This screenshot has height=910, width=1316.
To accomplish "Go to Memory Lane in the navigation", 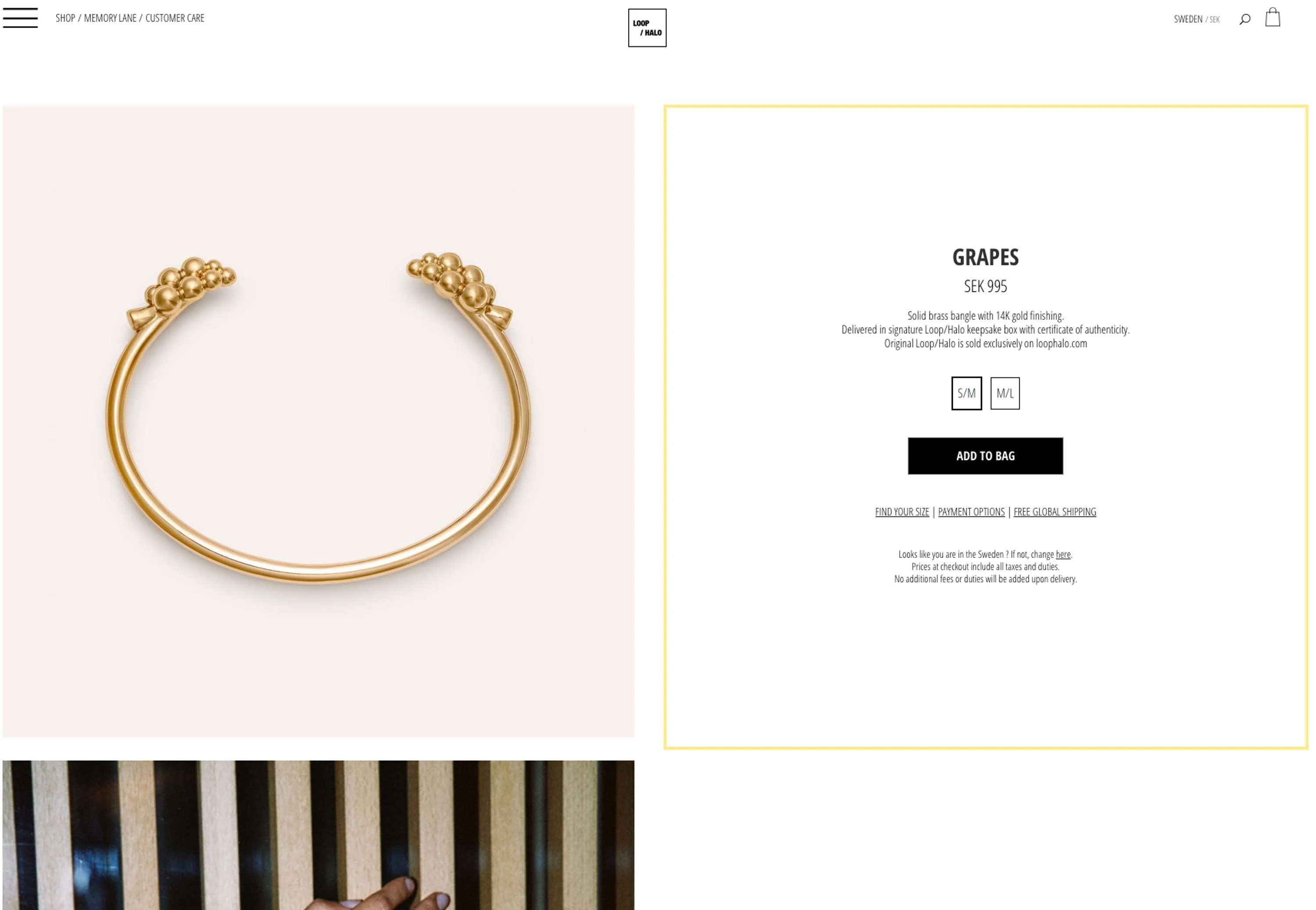I will 110,18.
